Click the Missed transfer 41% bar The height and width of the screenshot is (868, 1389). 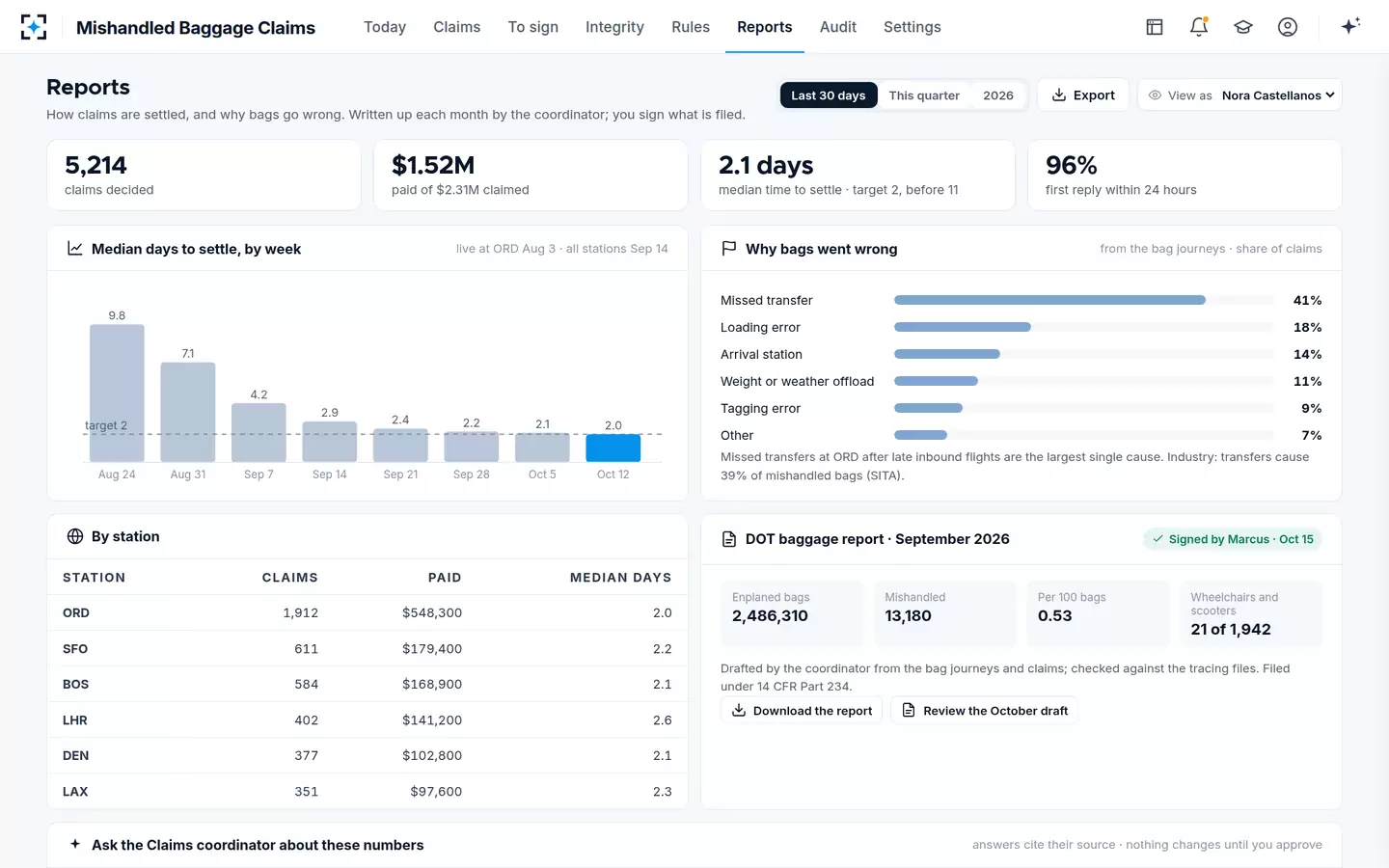[1049, 300]
